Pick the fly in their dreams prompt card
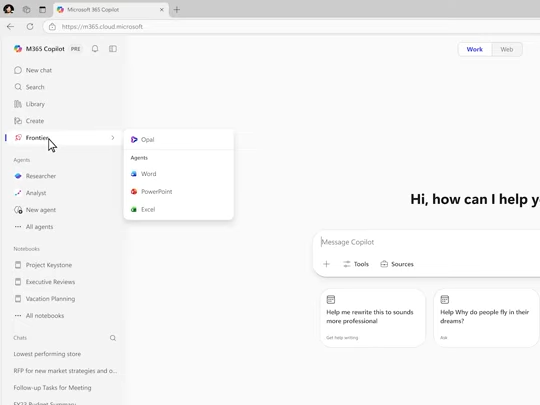 (486, 318)
